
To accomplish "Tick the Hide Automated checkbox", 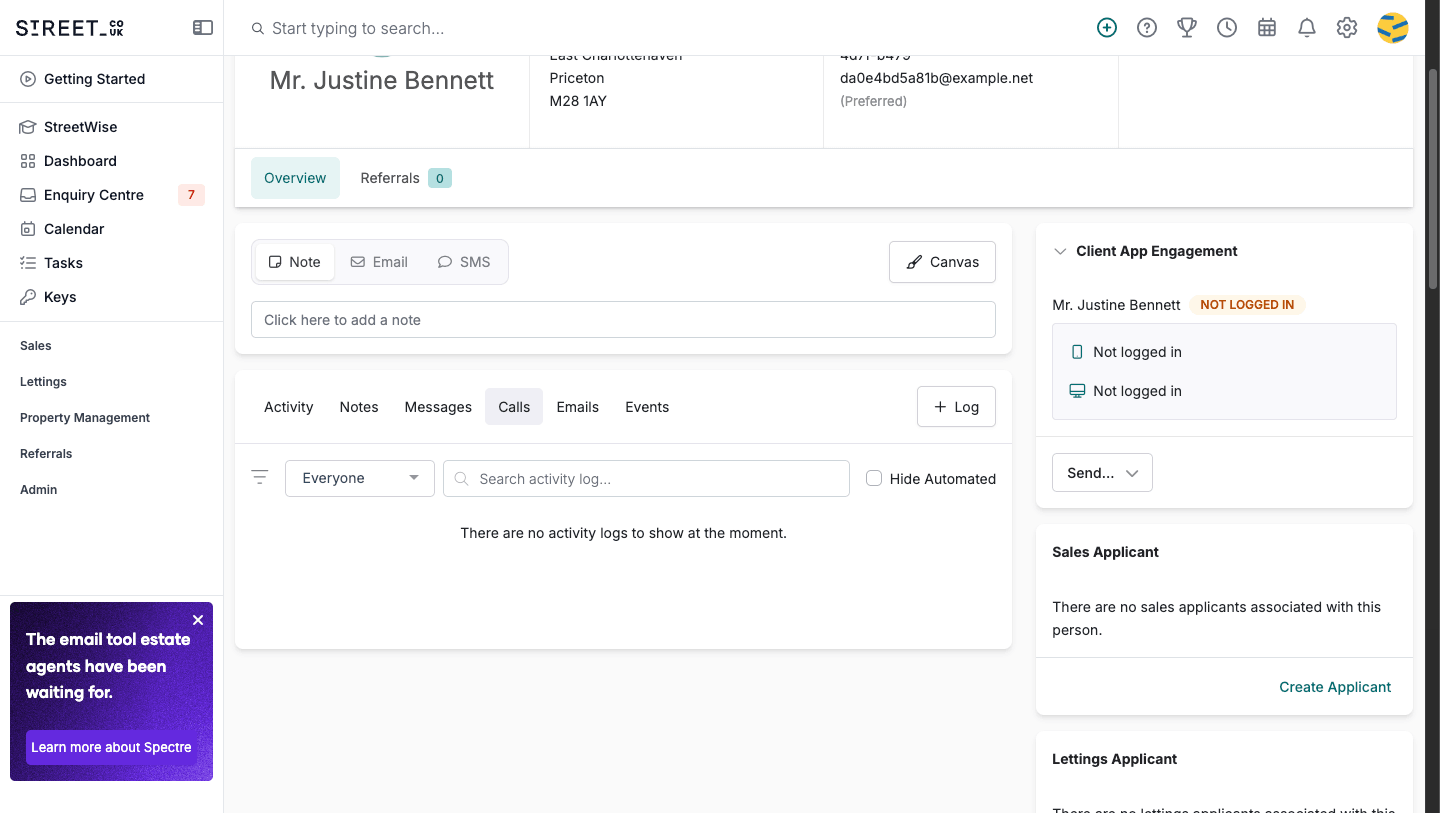I will (x=874, y=478).
